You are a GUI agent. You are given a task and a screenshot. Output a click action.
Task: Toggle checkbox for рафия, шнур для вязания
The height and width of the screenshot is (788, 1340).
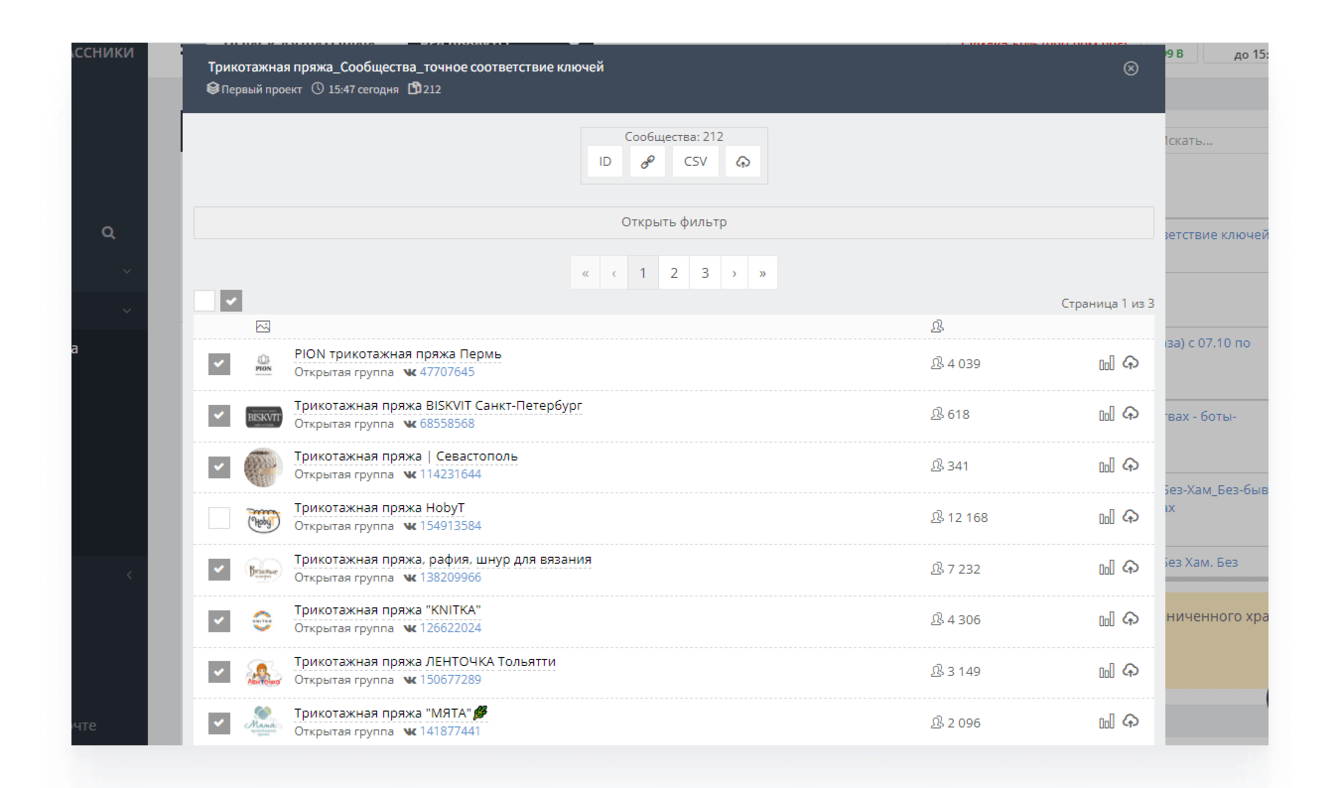coord(219,569)
